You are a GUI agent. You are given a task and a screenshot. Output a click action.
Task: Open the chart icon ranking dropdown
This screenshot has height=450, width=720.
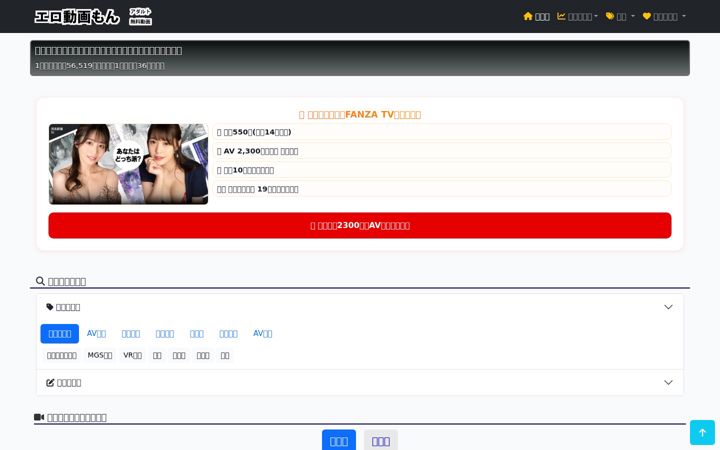577,17
